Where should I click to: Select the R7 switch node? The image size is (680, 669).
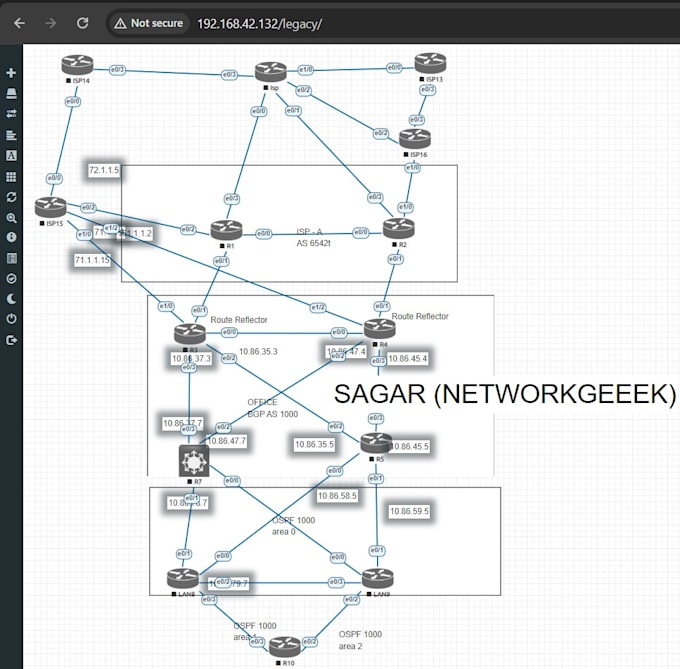tap(194, 460)
